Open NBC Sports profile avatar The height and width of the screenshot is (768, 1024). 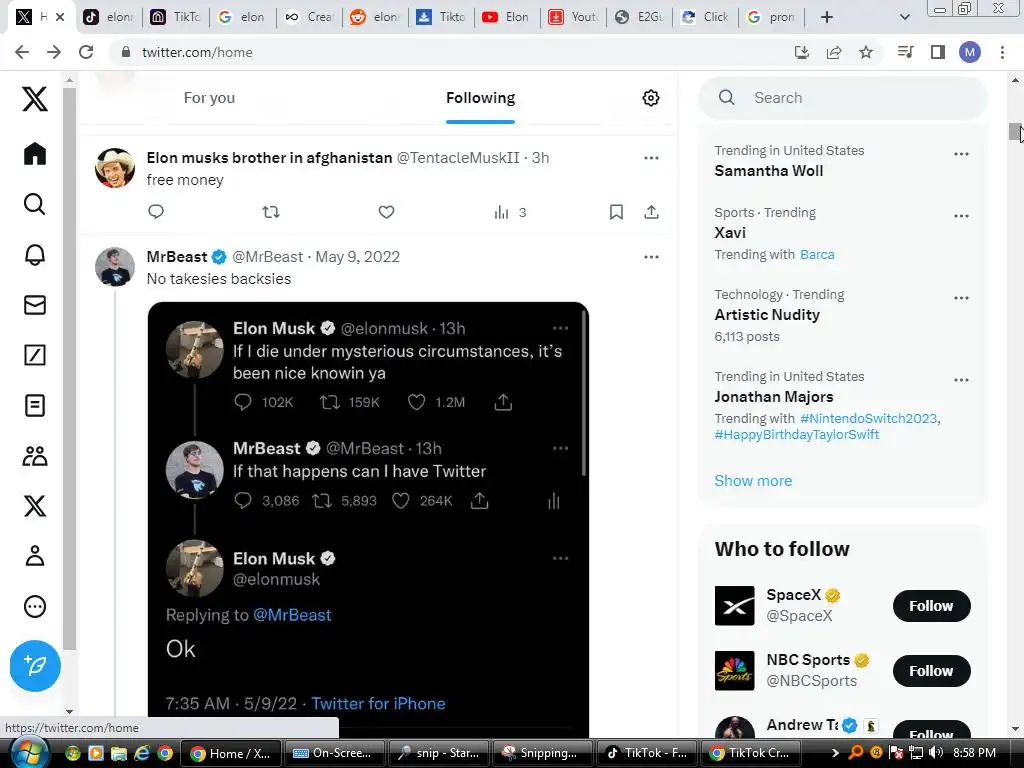click(x=735, y=671)
